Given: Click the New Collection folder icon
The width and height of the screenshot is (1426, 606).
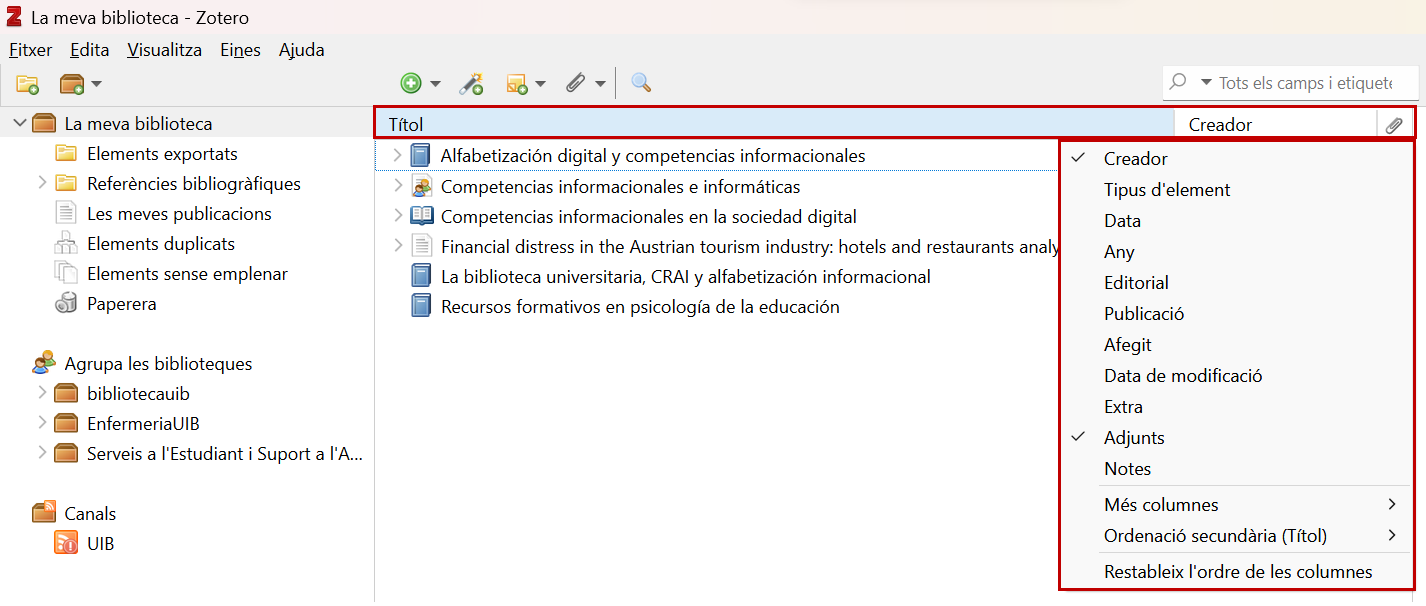Looking at the screenshot, I should click(28, 84).
